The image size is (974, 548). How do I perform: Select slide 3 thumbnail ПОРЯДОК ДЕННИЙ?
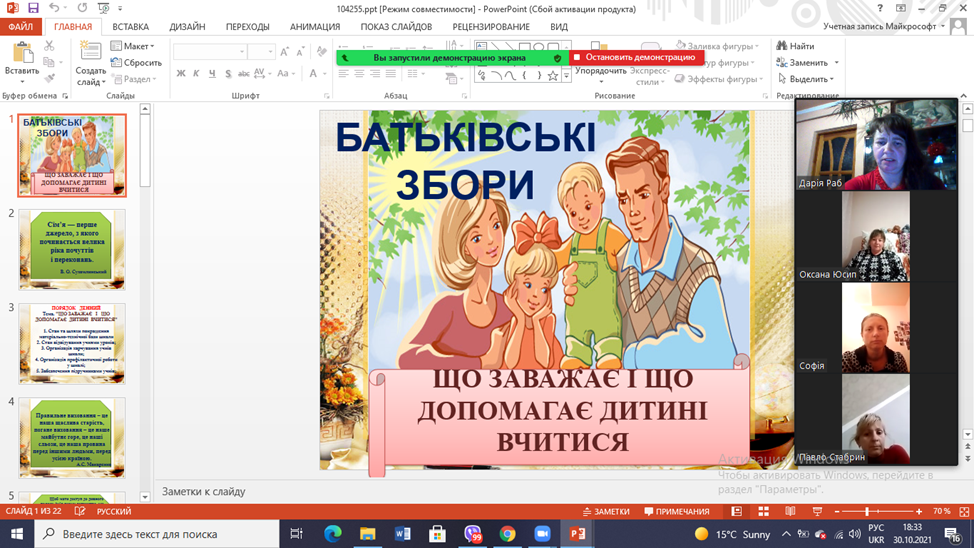click(72, 344)
